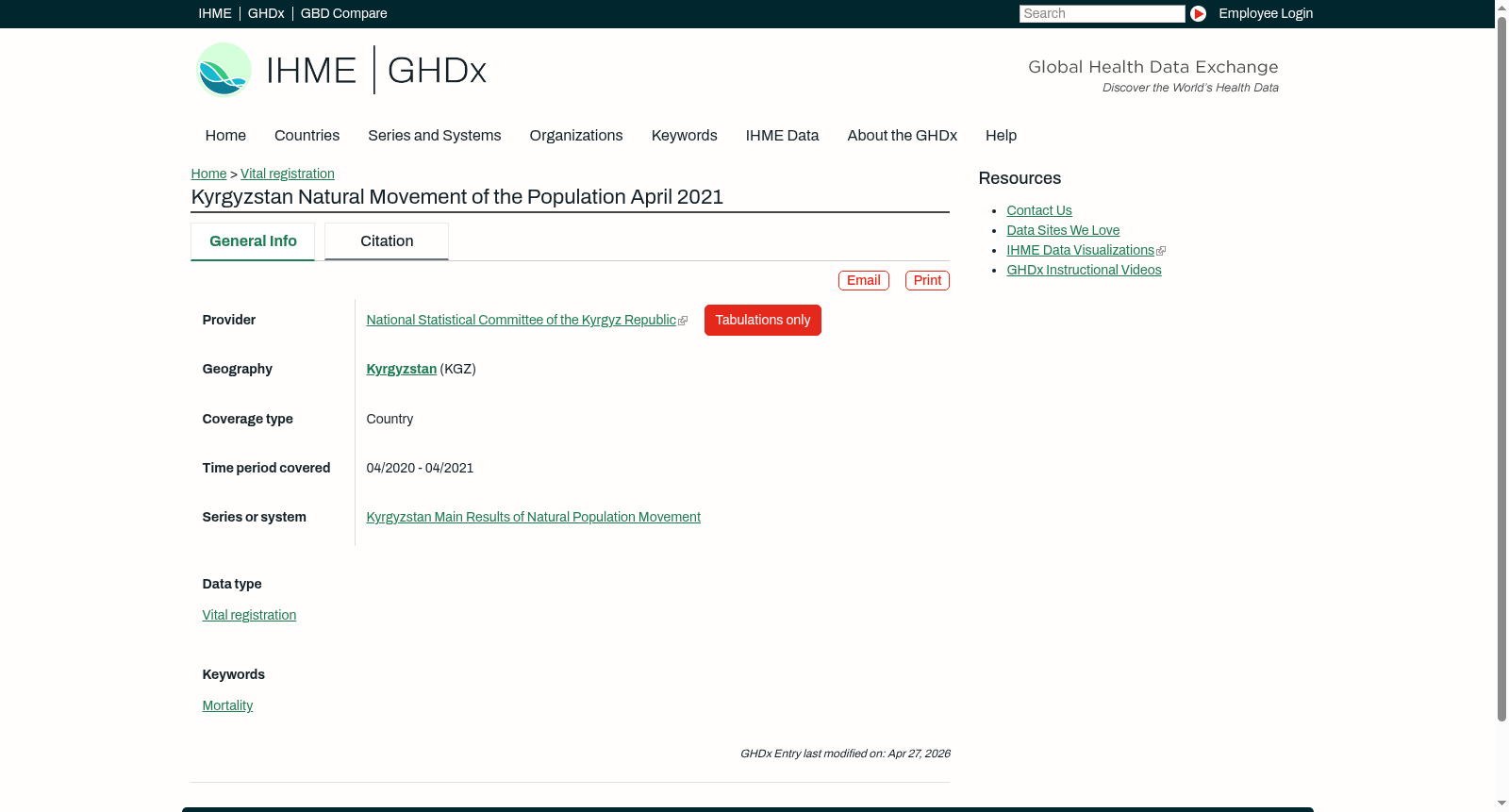Click the Email button

point(864,280)
